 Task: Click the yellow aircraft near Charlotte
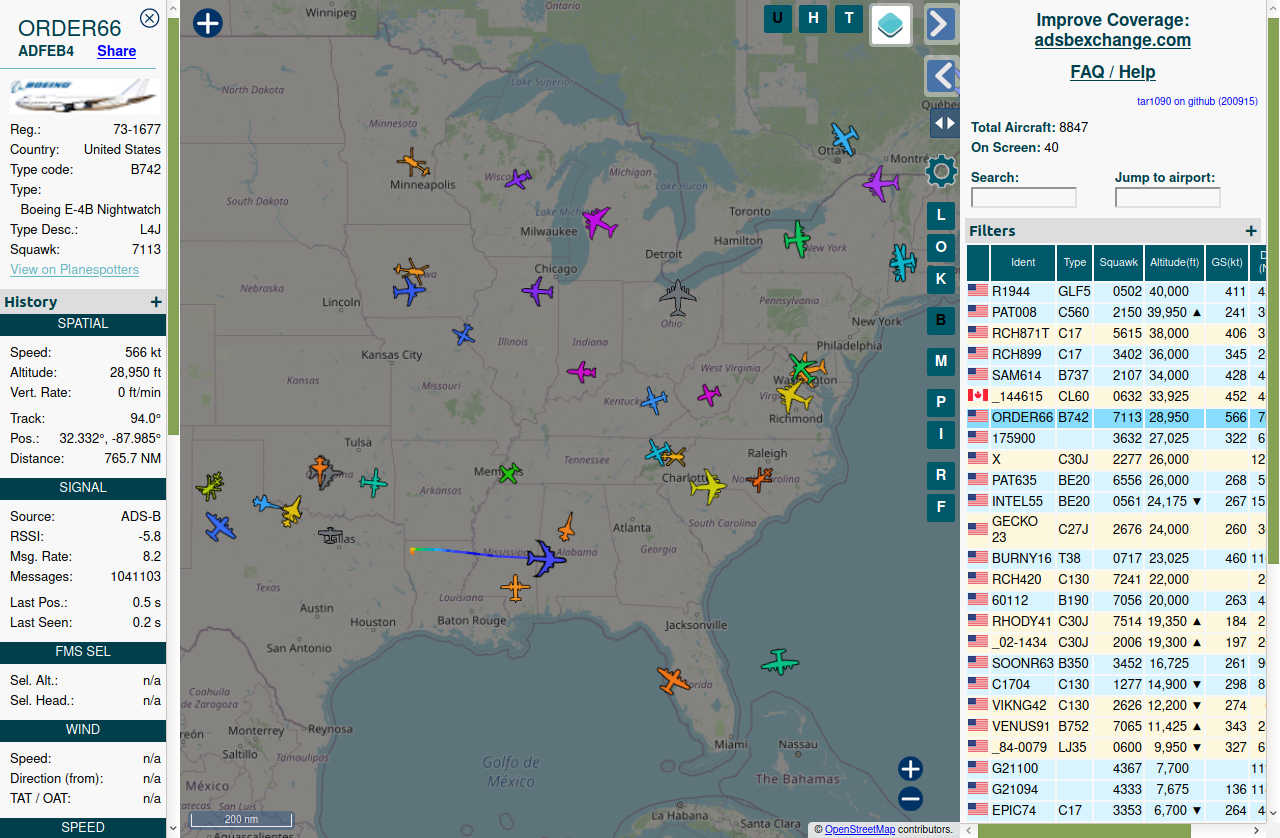tap(708, 486)
